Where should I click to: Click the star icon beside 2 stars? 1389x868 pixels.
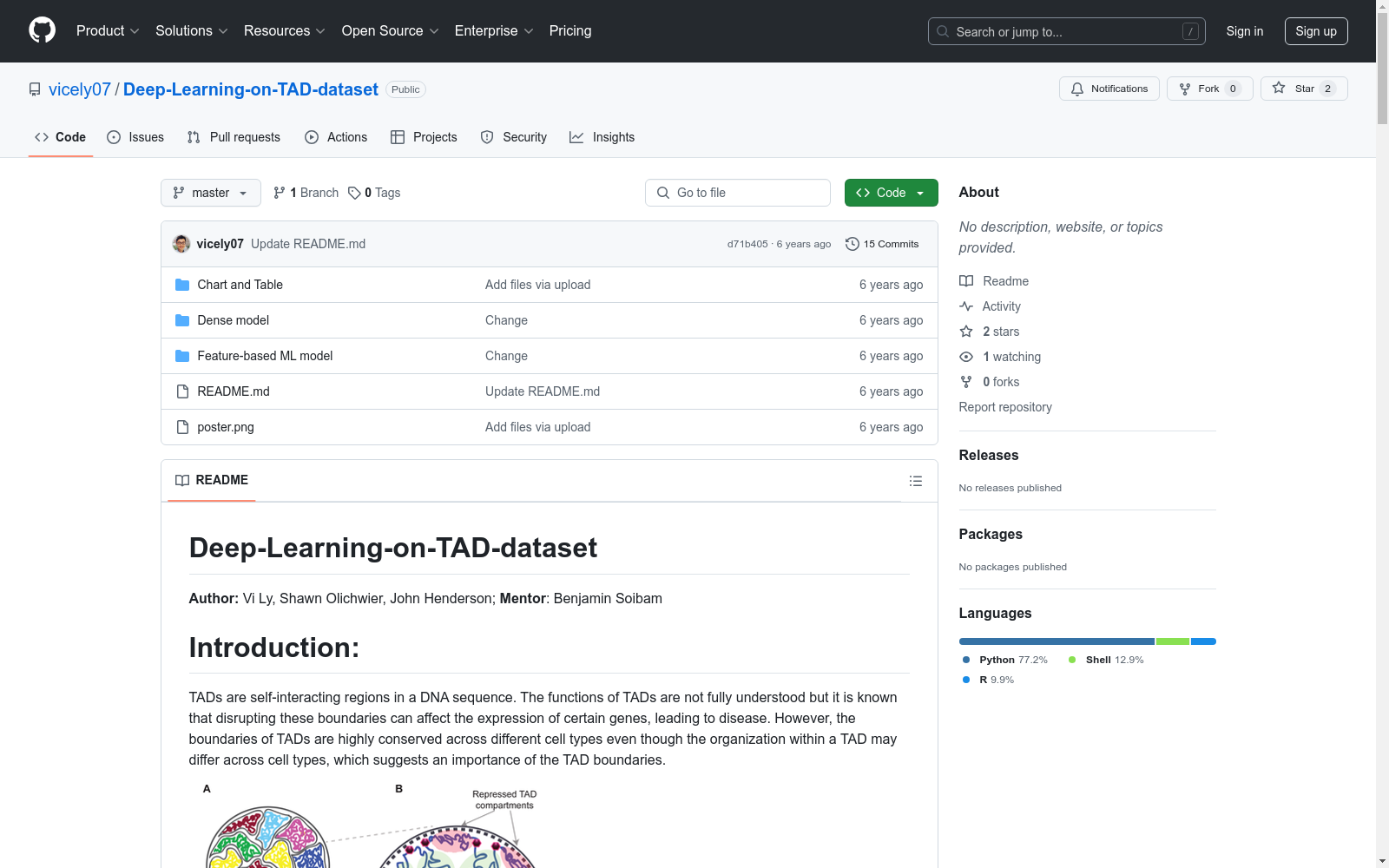click(x=966, y=332)
